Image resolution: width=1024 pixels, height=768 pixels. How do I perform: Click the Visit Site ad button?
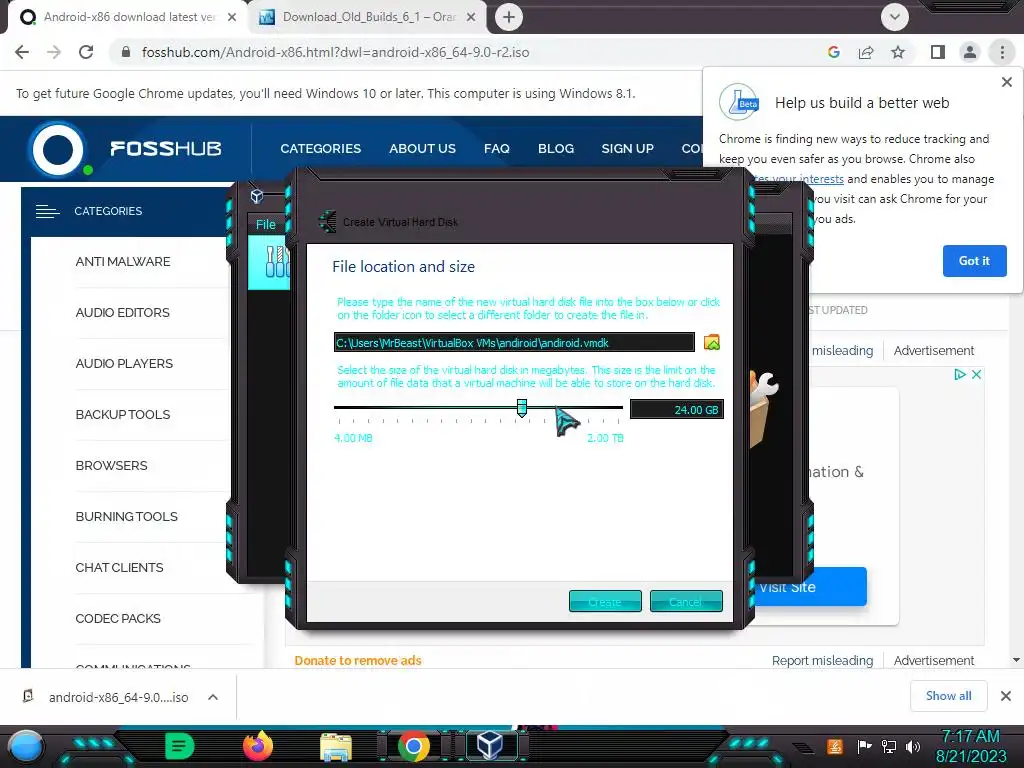pyautogui.click(x=810, y=586)
